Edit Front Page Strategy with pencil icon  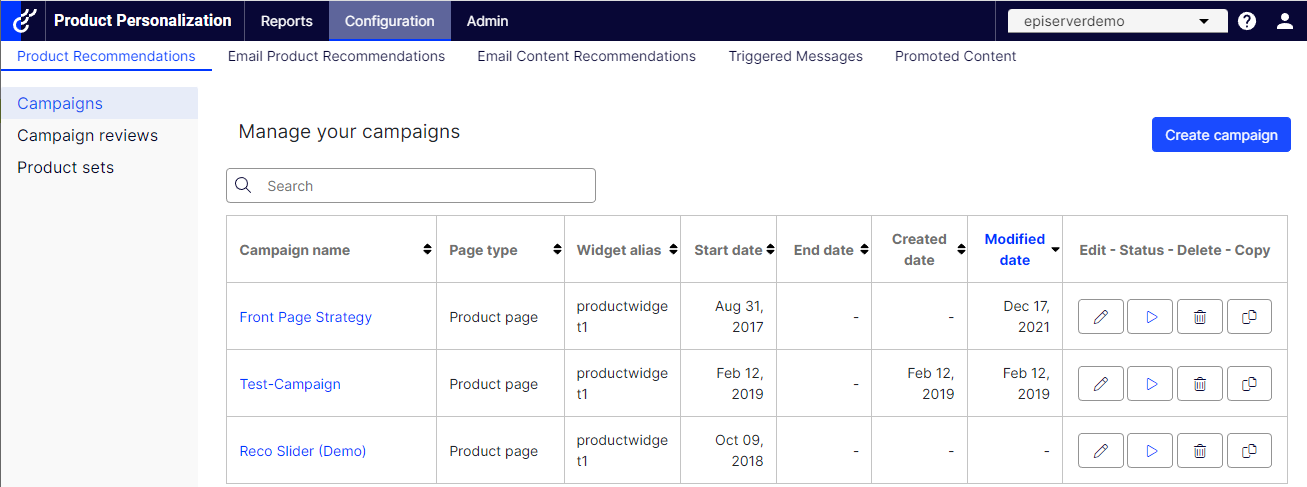[x=1101, y=317]
